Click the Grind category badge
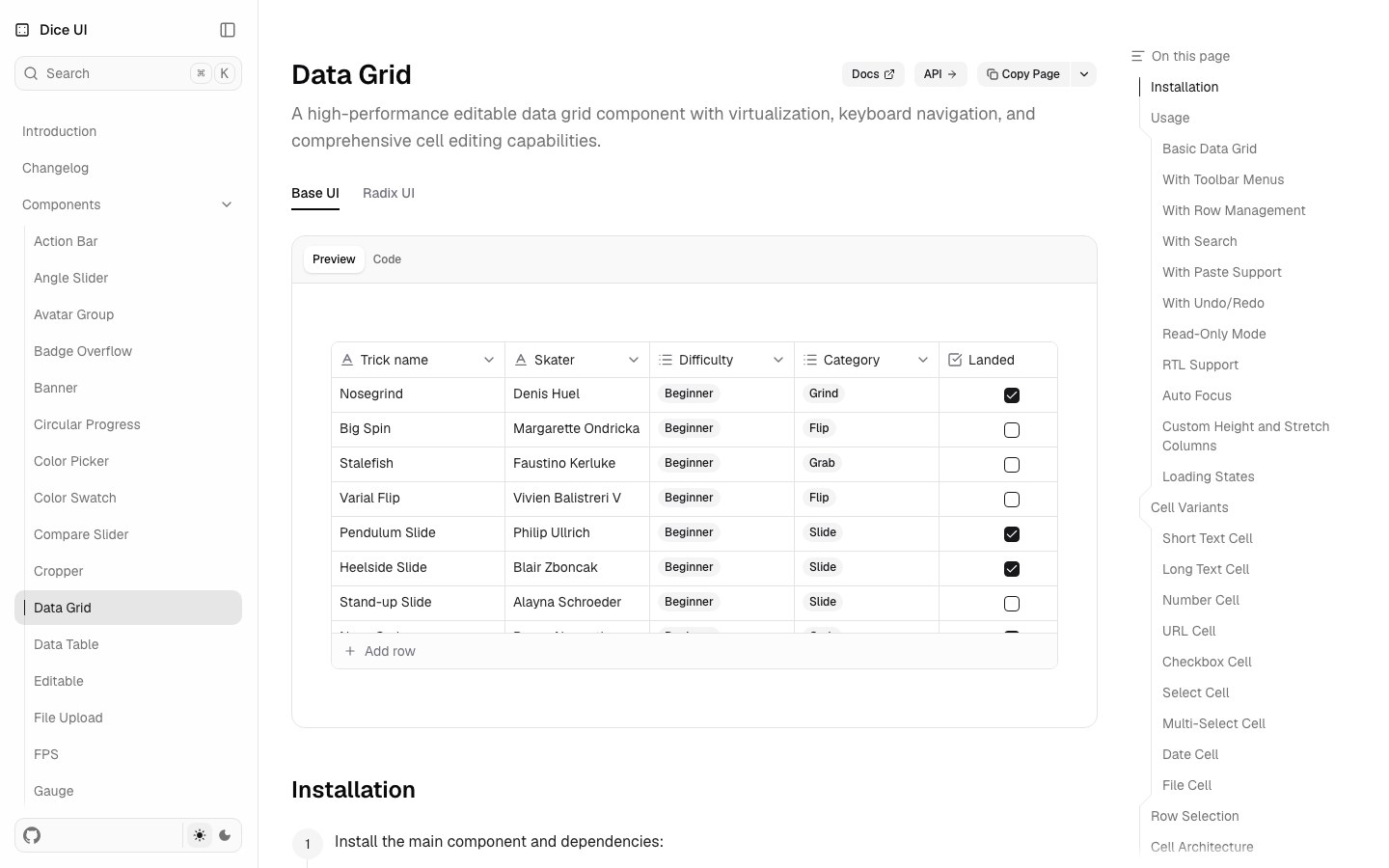The width and height of the screenshot is (1389, 868). (x=824, y=393)
